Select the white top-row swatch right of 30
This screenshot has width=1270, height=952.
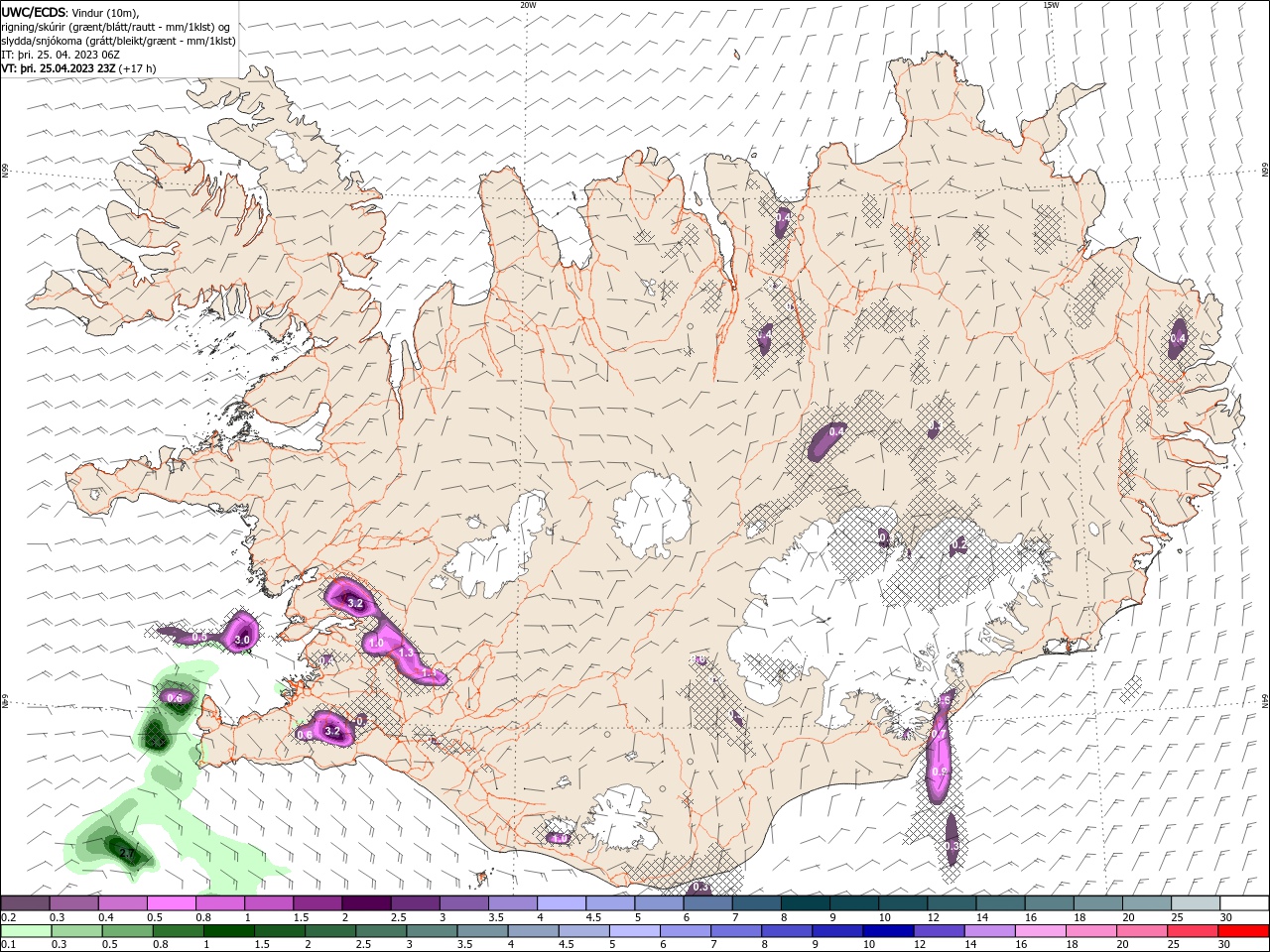point(1242,902)
